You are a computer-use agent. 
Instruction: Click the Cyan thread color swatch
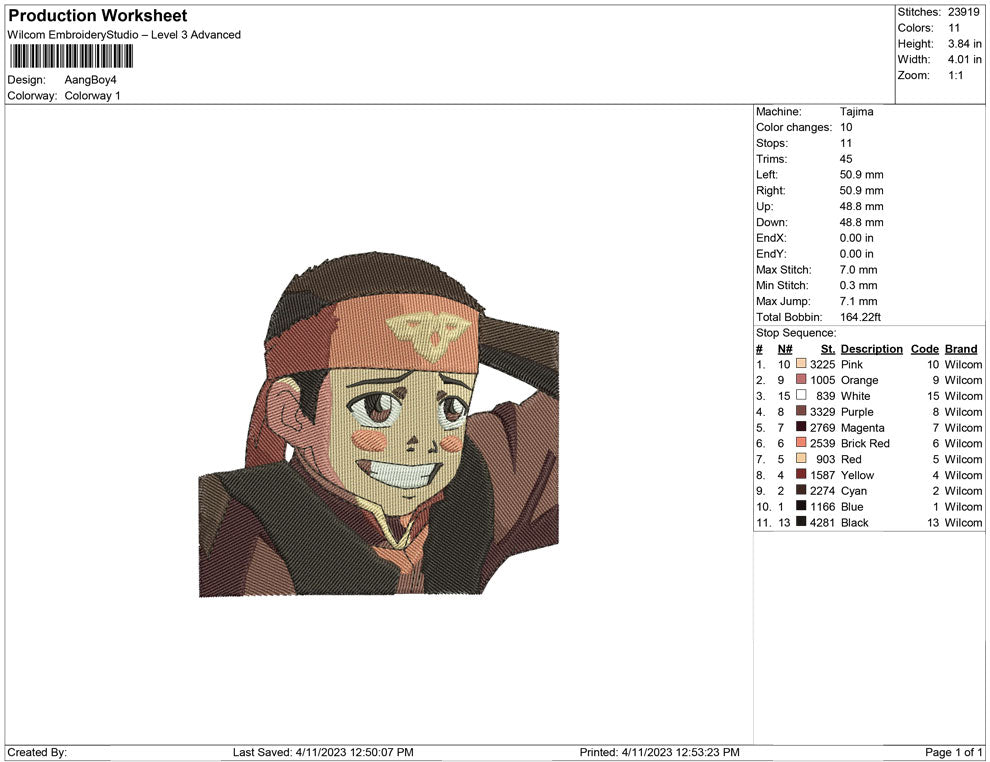tap(801, 490)
